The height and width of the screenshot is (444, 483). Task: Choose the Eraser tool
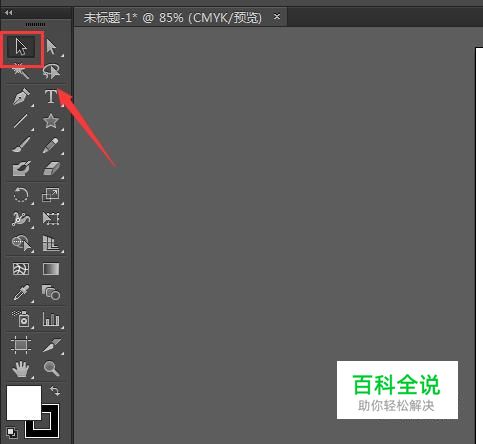coord(51,169)
